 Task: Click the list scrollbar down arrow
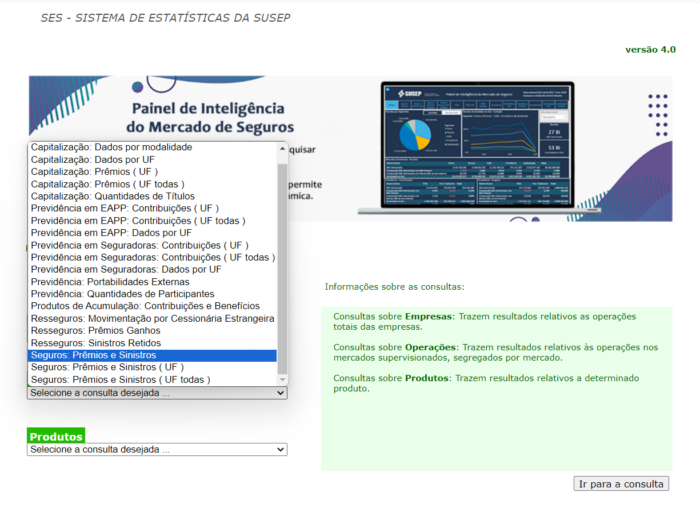(282, 380)
